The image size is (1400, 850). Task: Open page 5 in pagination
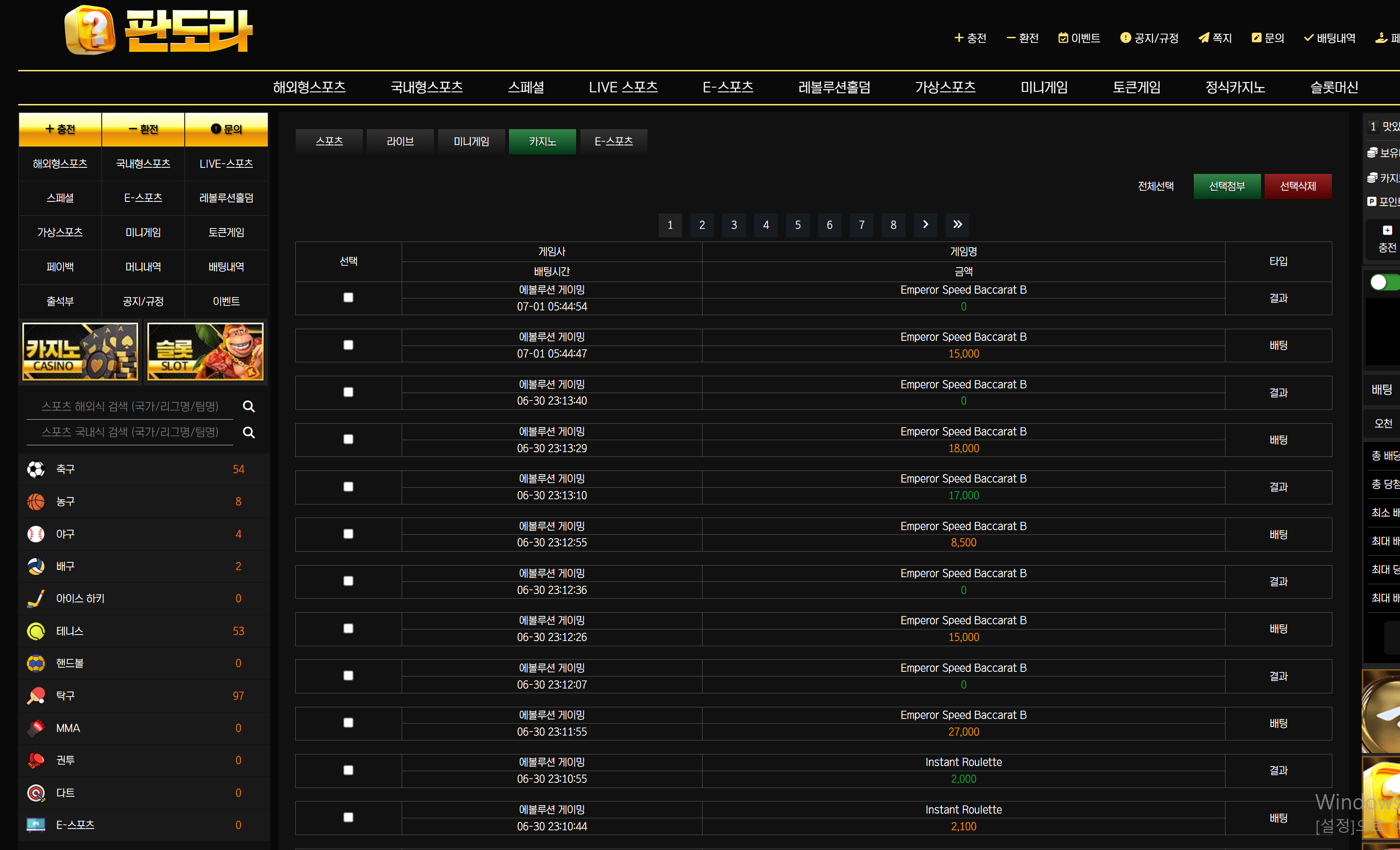(x=798, y=225)
